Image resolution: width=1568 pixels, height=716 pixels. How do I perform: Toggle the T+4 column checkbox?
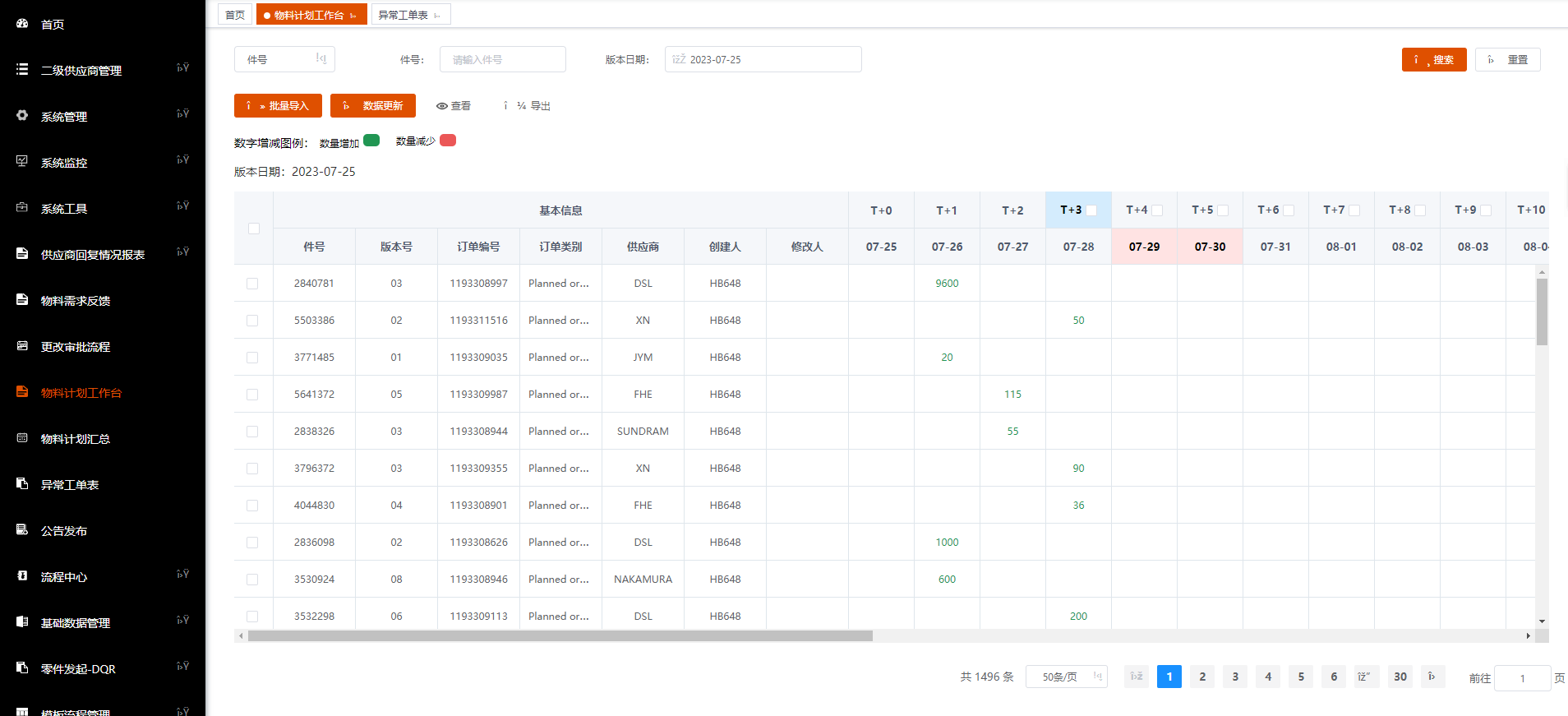1157,210
